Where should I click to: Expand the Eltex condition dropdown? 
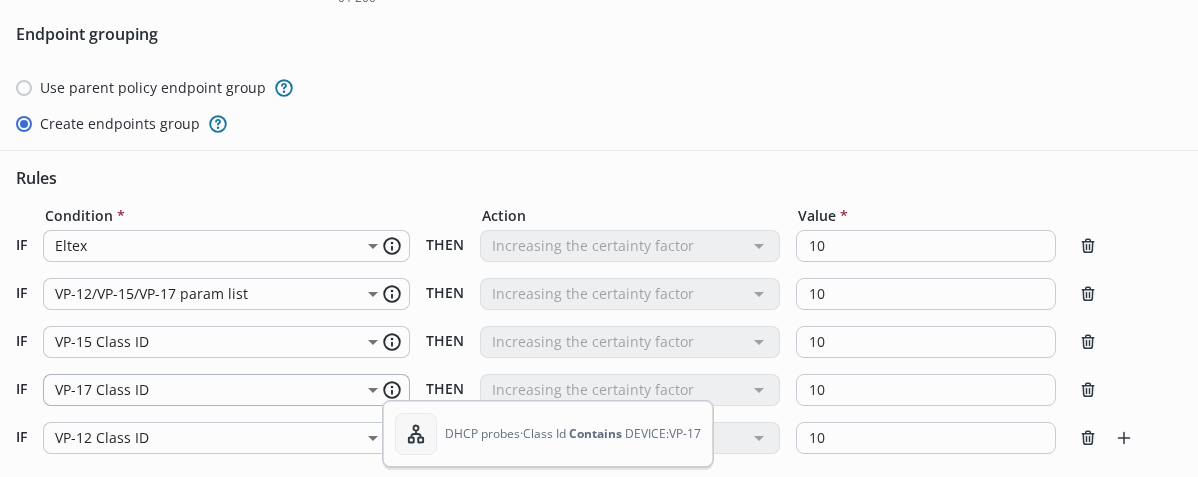point(372,246)
